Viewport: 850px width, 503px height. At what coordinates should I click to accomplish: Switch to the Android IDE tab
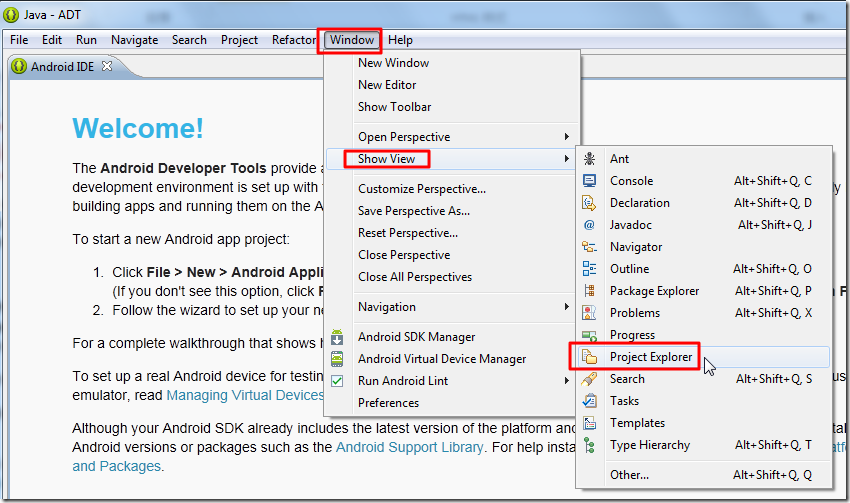[x=62, y=67]
